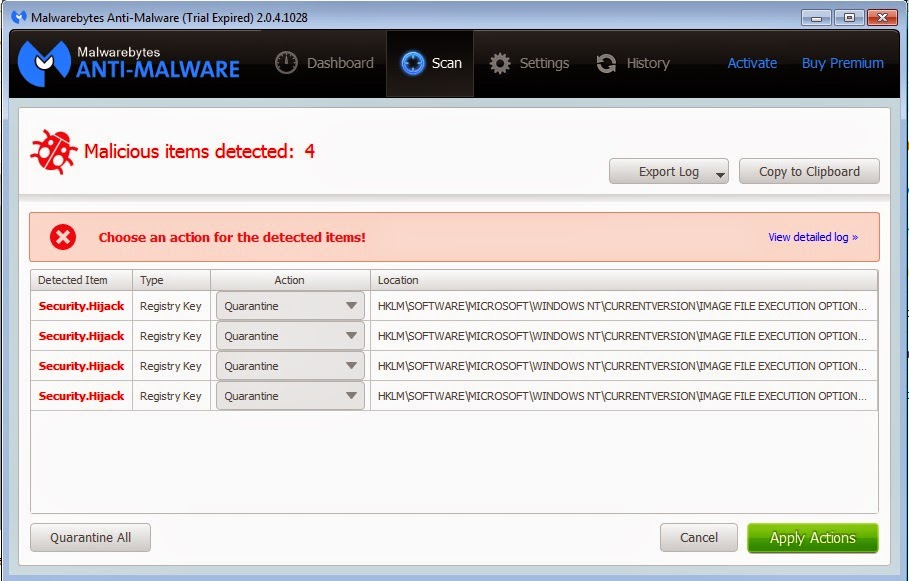This screenshot has height=581, width=909.
Task: Select the third Security.Hijack detected item
Action: click(81, 366)
